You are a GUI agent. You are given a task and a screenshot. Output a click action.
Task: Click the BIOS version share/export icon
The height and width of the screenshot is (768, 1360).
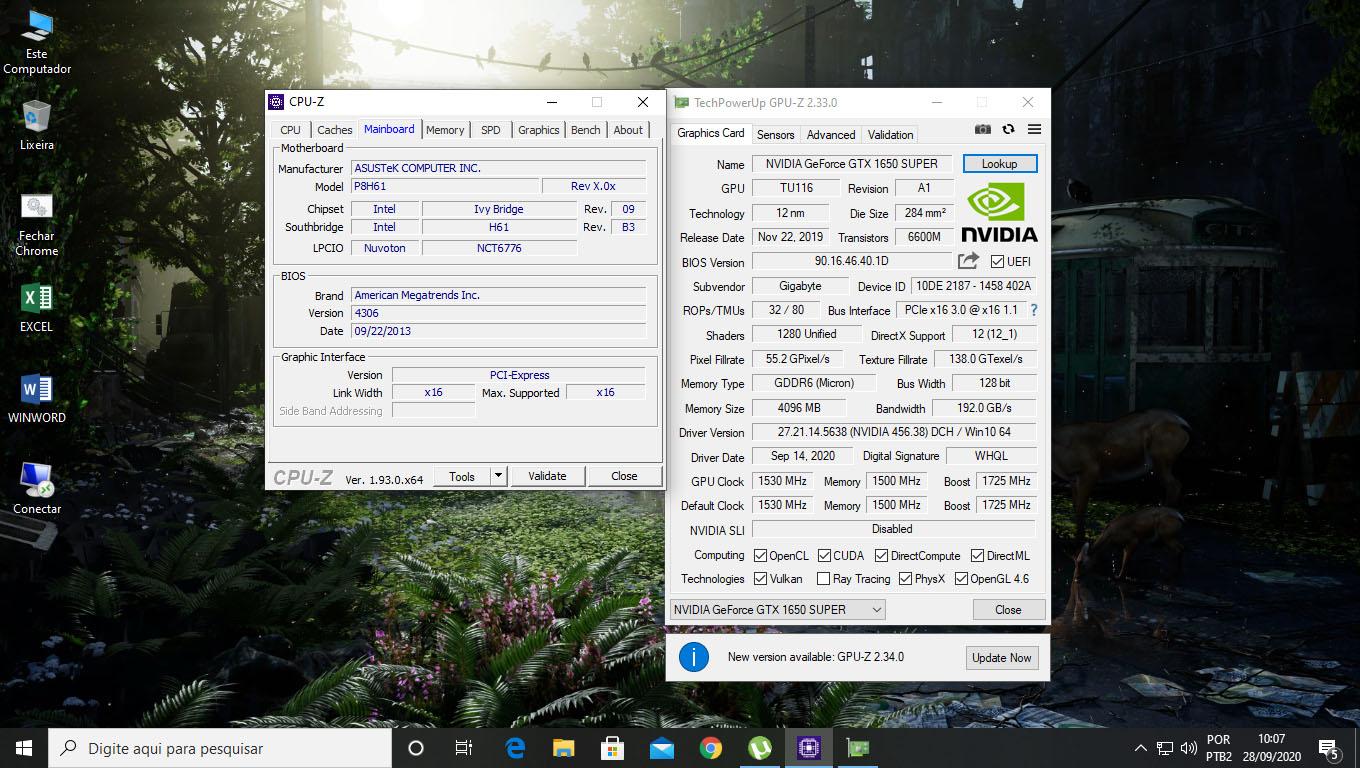pyautogui.click(x=968, y=261)
